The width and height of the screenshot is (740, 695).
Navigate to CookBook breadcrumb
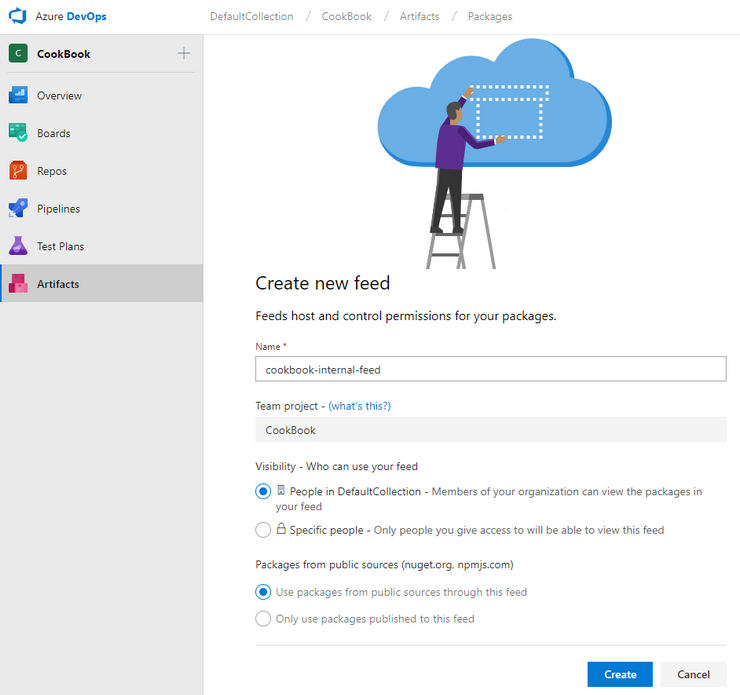coord(346,17)
